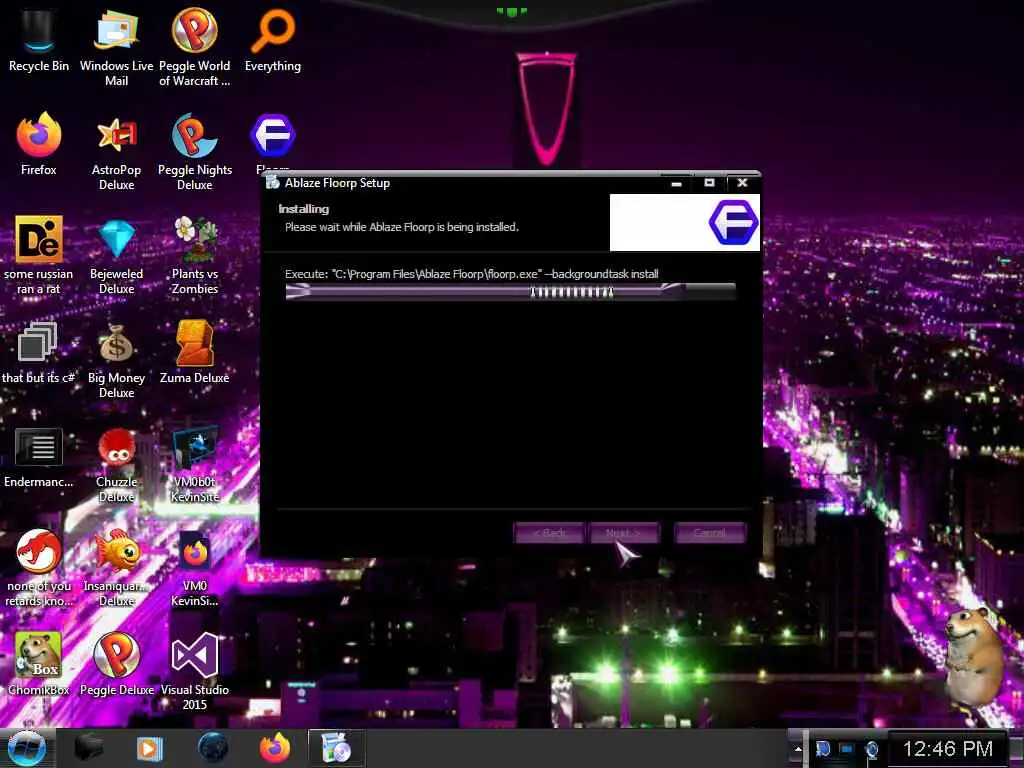Screen dimensions: 1024x768
Task: Open the Recycle Bin desktop icon
Action: click(x=39, y=39)
